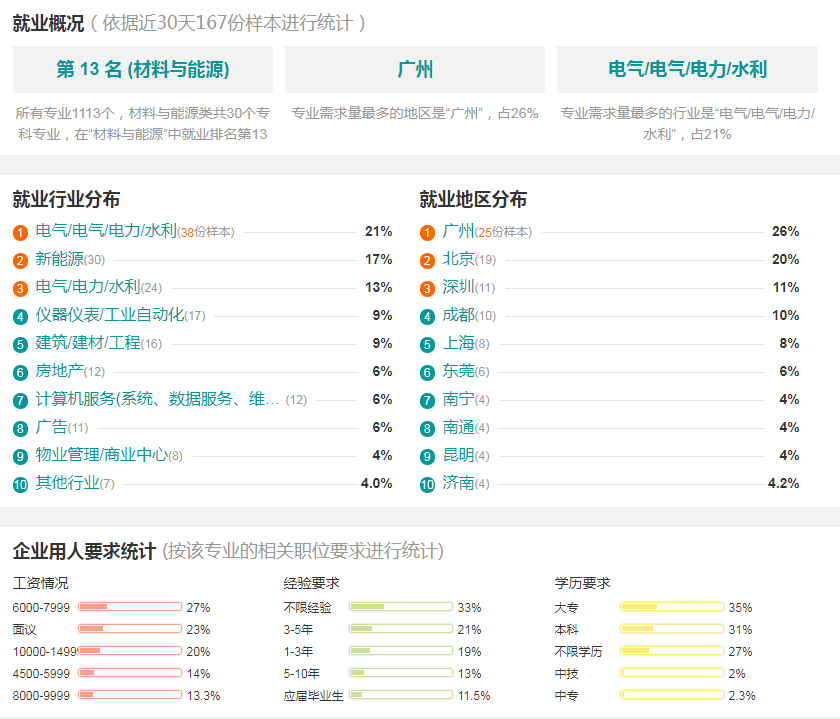Click the 不限学历 education progress bar

672,650
